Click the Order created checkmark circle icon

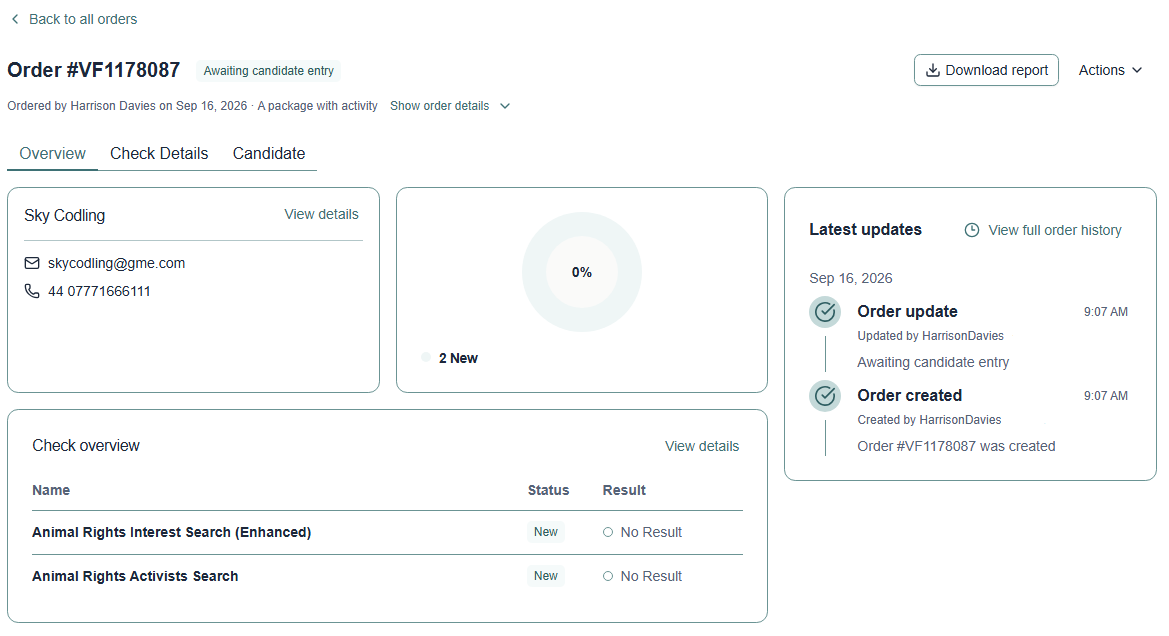(825, 396)
